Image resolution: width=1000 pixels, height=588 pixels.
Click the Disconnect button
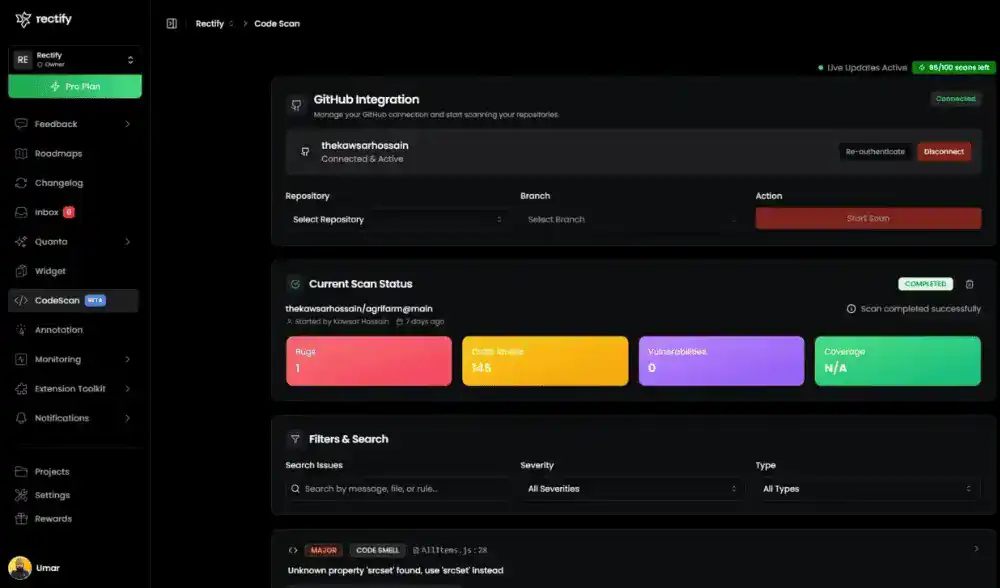944,152
